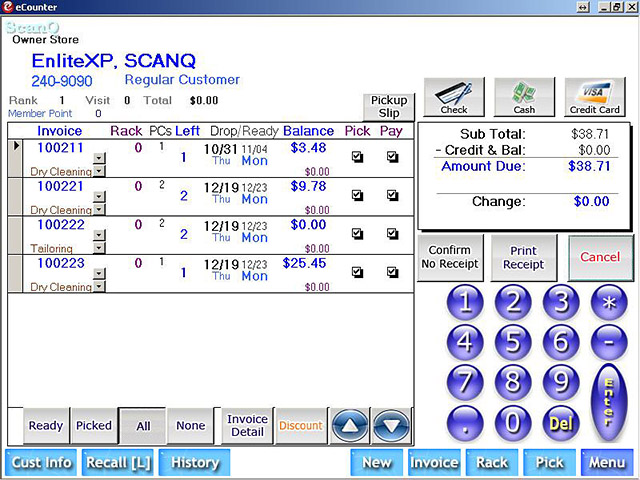Toggle Pick checkbox for invoice 100222
Viewport: 640px width, 480px height.
click(358, 233)
